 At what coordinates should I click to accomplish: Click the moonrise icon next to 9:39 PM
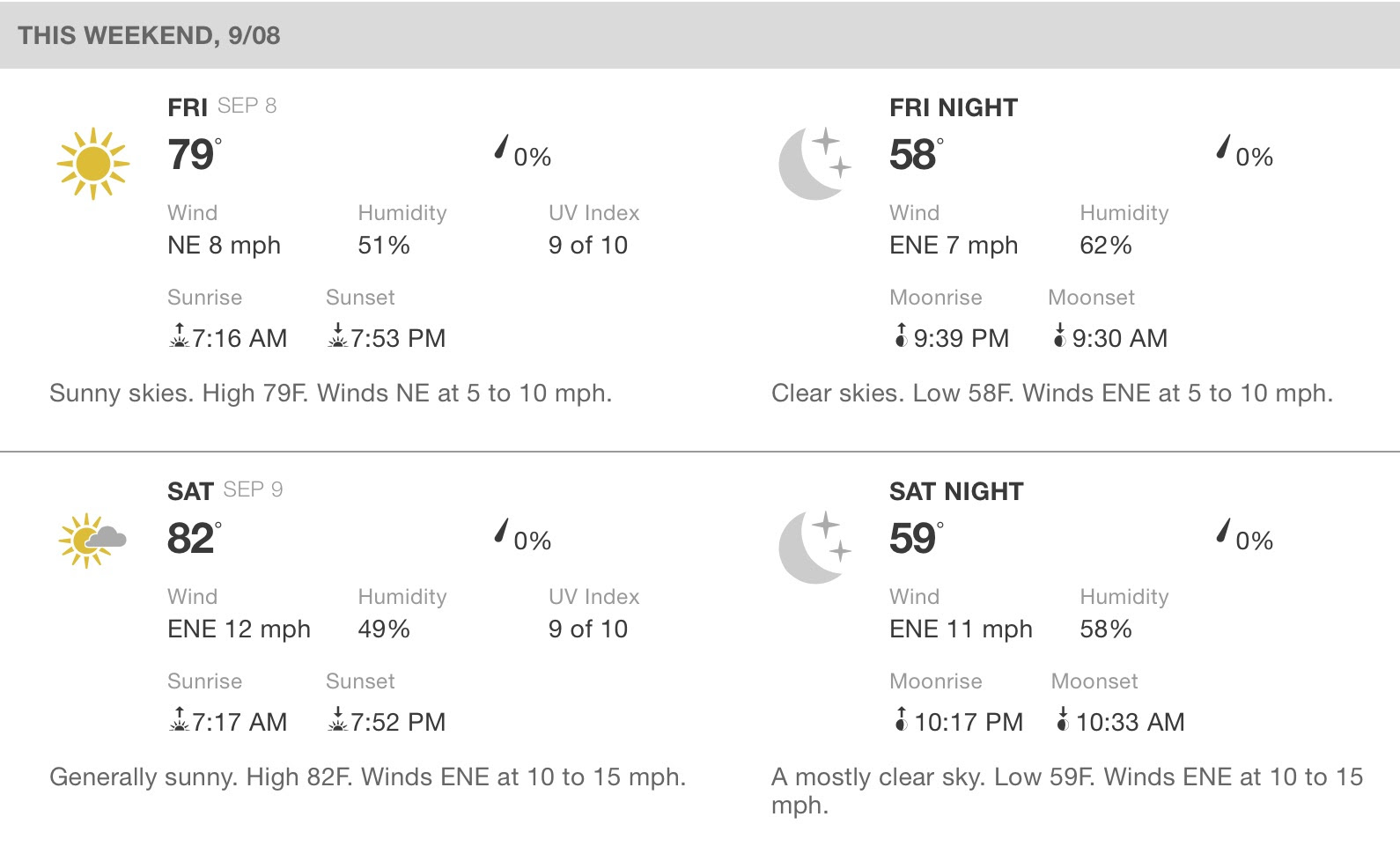(x=901, y=335)
